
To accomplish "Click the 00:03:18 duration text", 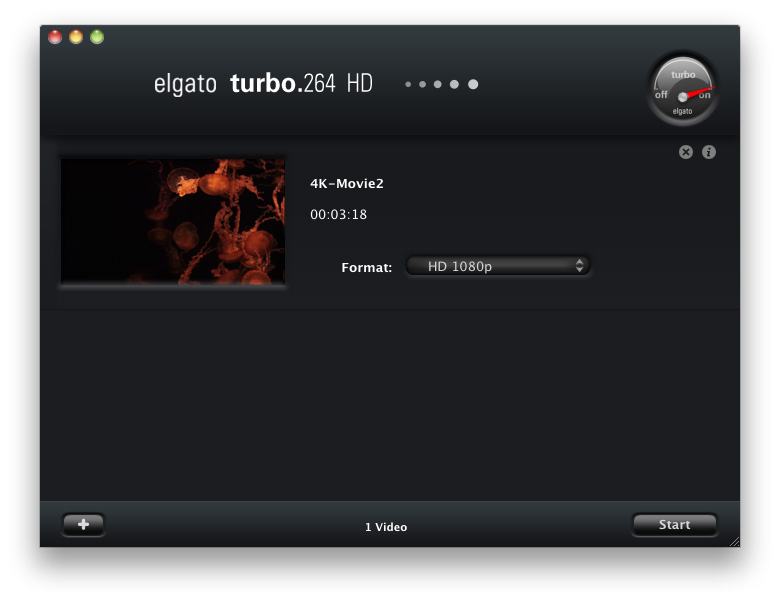I will (338, 214).
